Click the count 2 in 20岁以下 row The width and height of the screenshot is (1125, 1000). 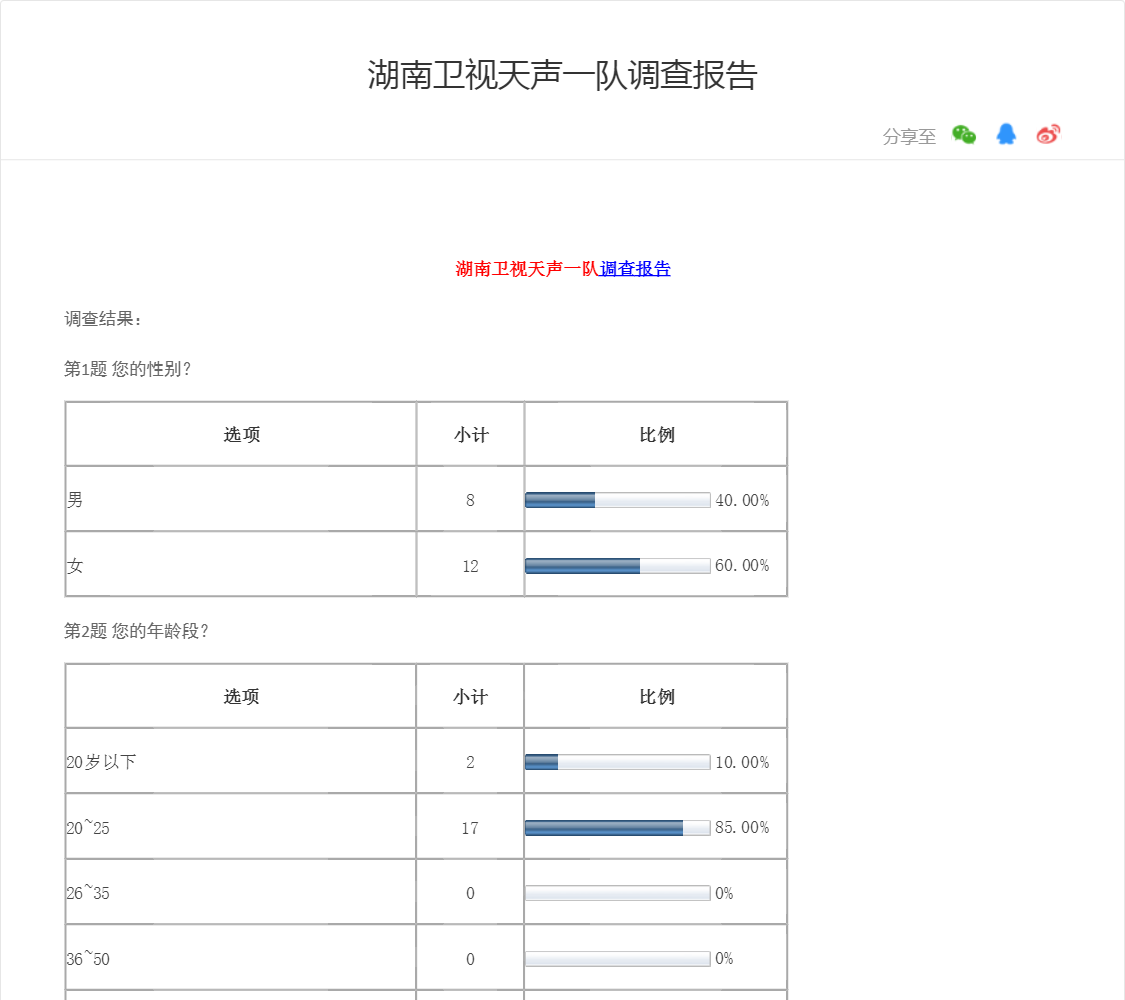(470, 762)
